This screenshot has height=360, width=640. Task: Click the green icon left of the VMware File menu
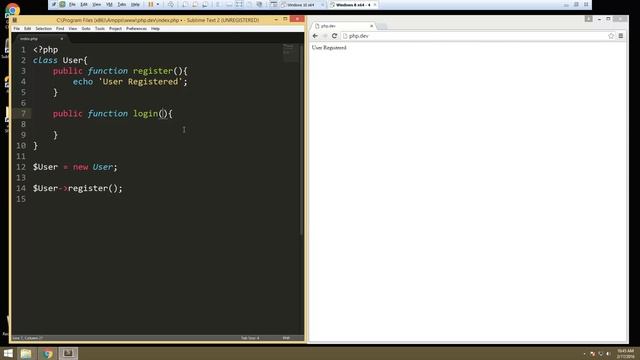(x=62, y=4)
